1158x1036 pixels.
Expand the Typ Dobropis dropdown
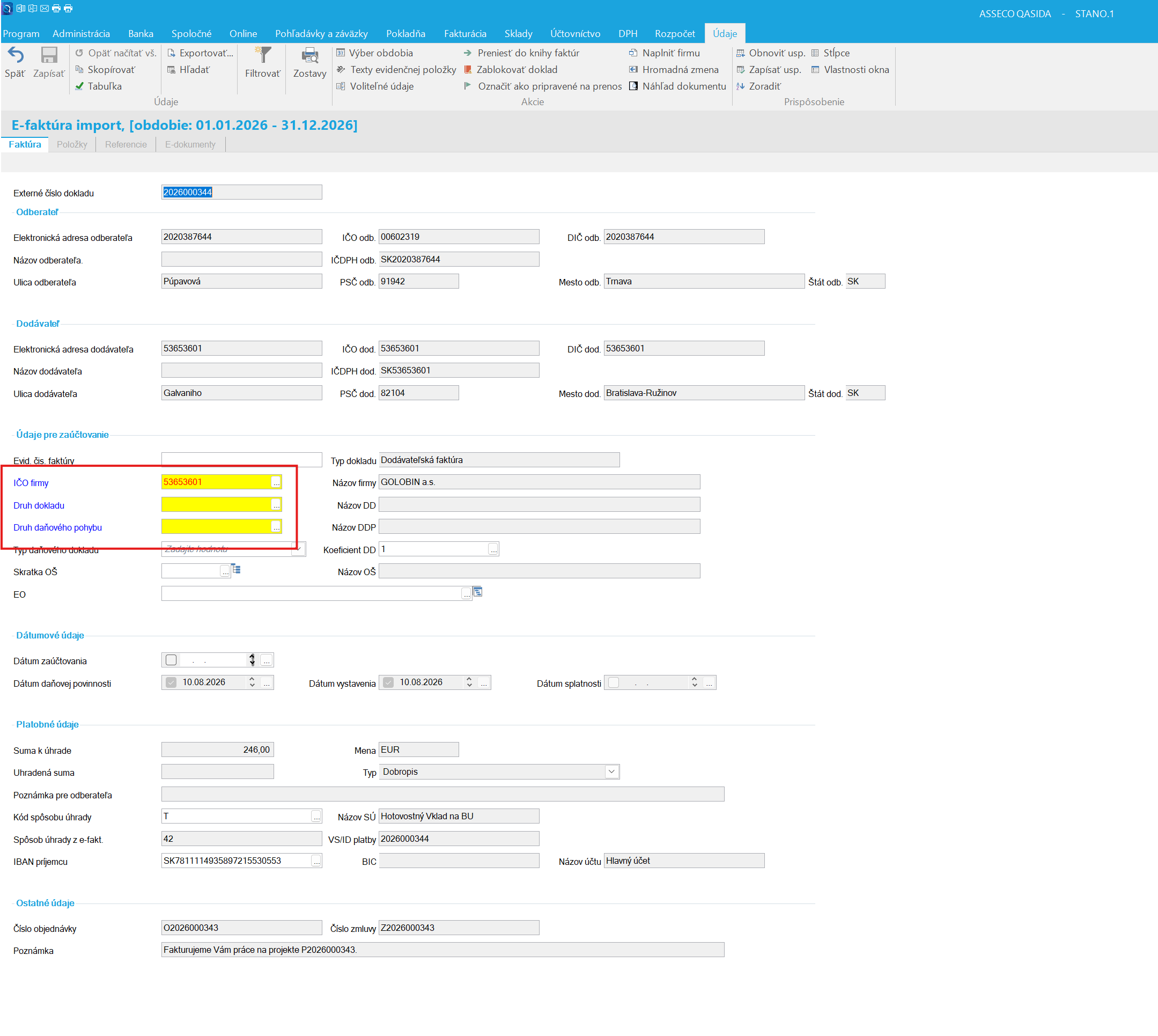pos(611,772)
